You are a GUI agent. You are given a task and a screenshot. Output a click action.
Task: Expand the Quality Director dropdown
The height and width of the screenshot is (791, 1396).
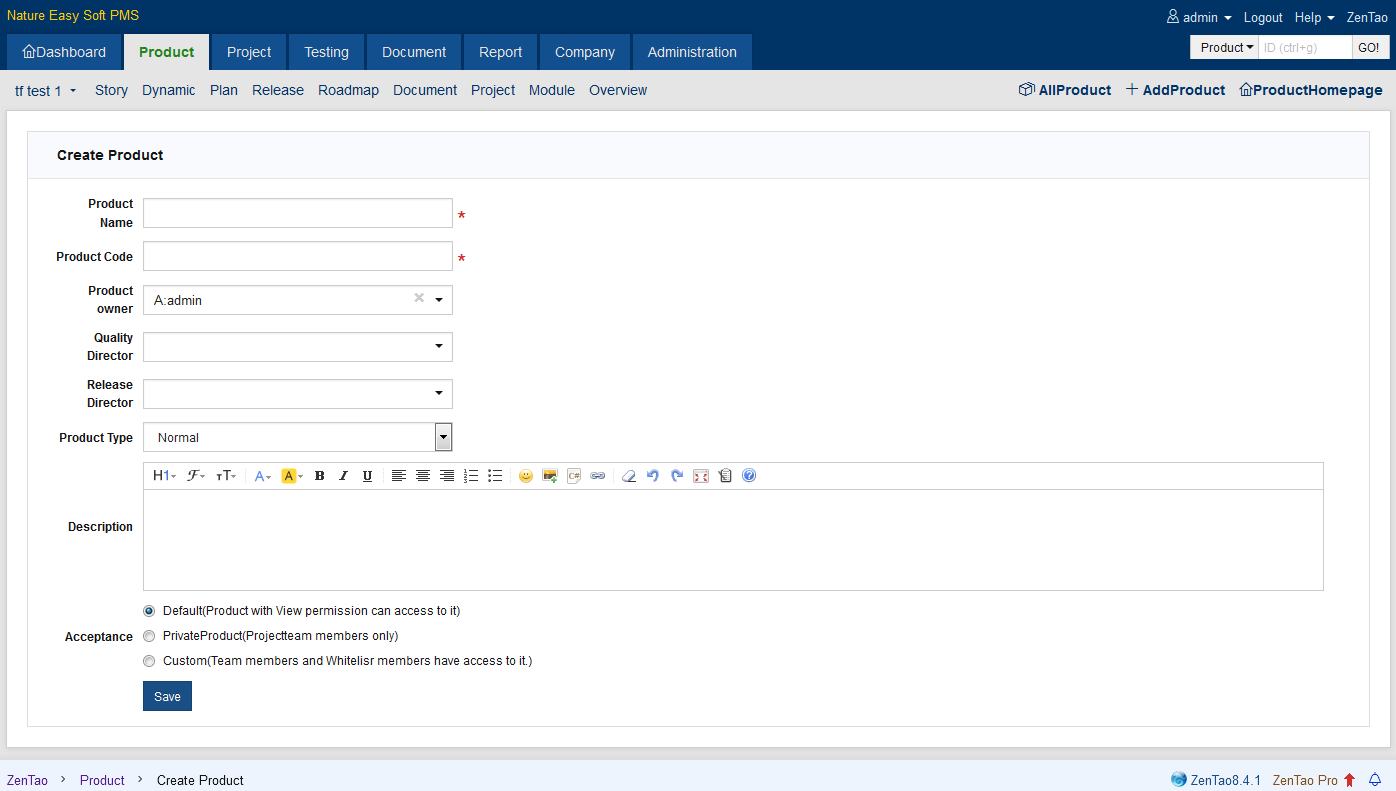438,347
